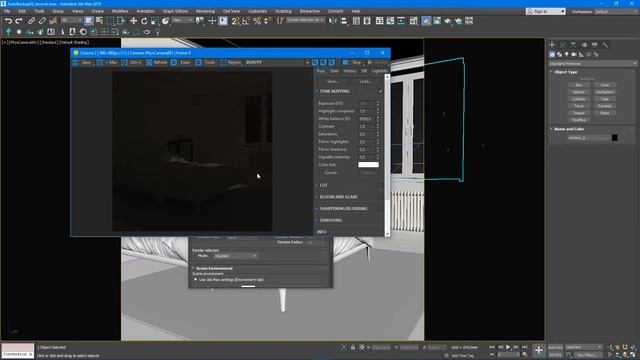Choose the Select Object tool
The image size is (640, 360).
click(x=89, y=21)
